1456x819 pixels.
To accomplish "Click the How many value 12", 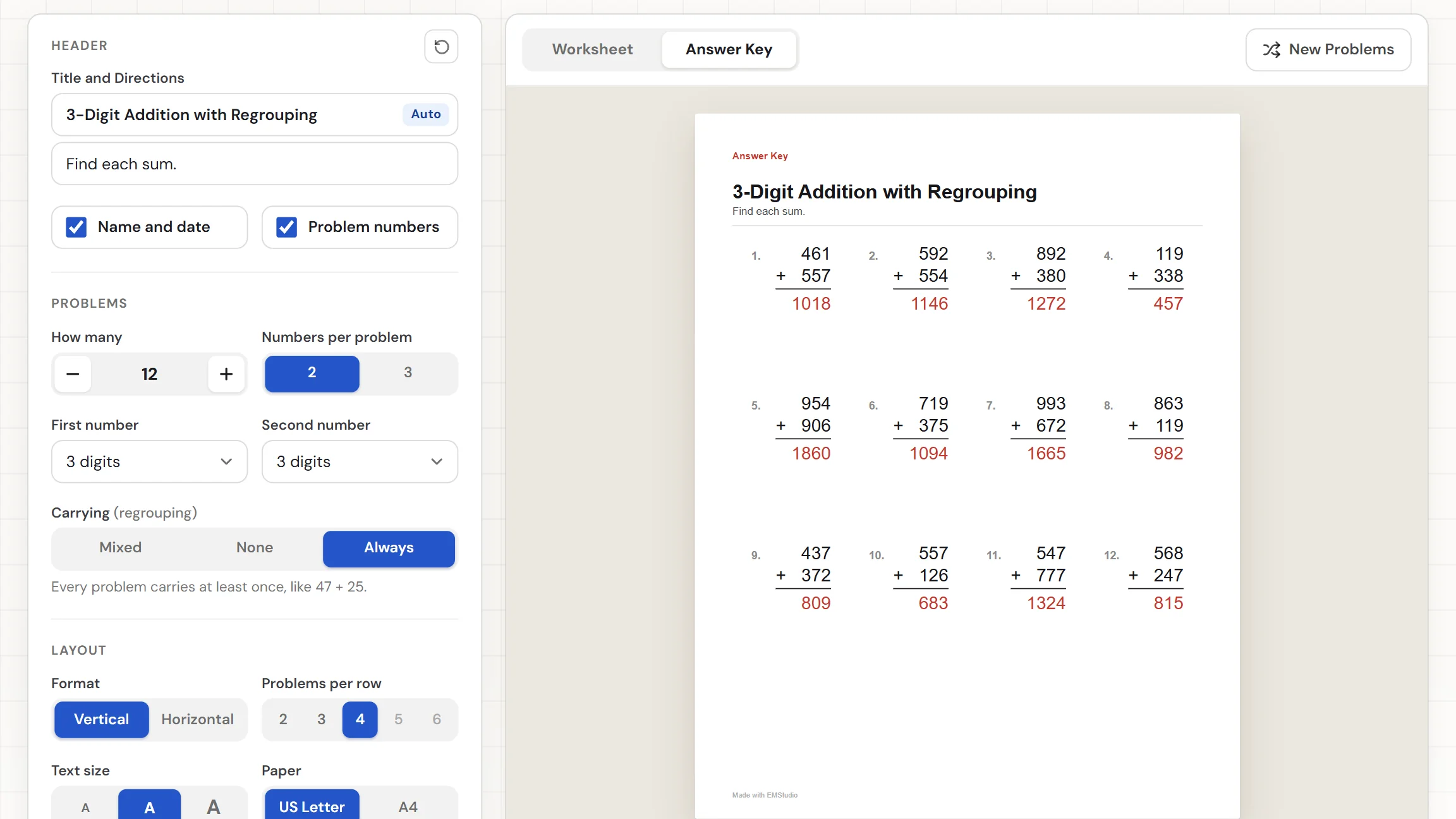I will coord(149,373).
